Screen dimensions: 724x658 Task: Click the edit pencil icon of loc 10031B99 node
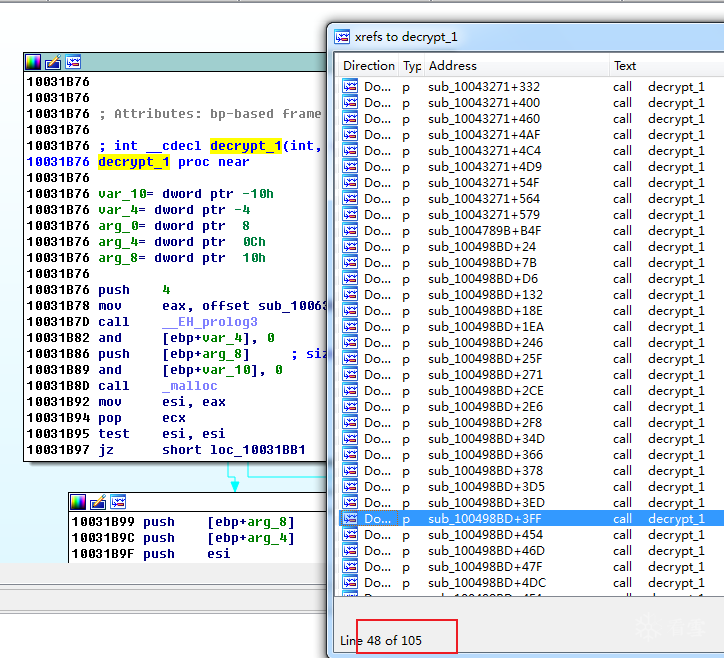[98, 502]
